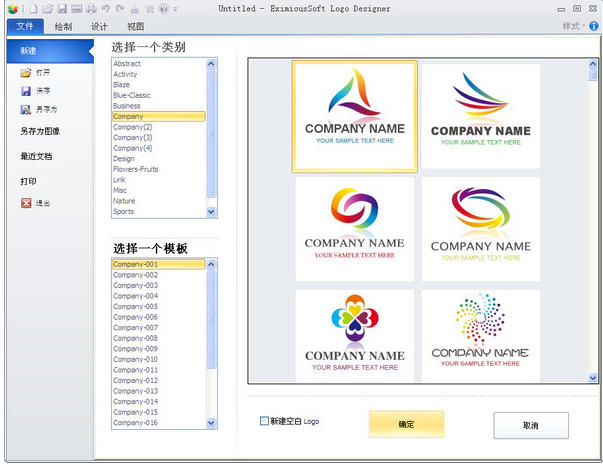The height and width of the screenshot is (465, 603).
Task: Open 最近文档 in the sidebar
Action: [x=36, y=156]
